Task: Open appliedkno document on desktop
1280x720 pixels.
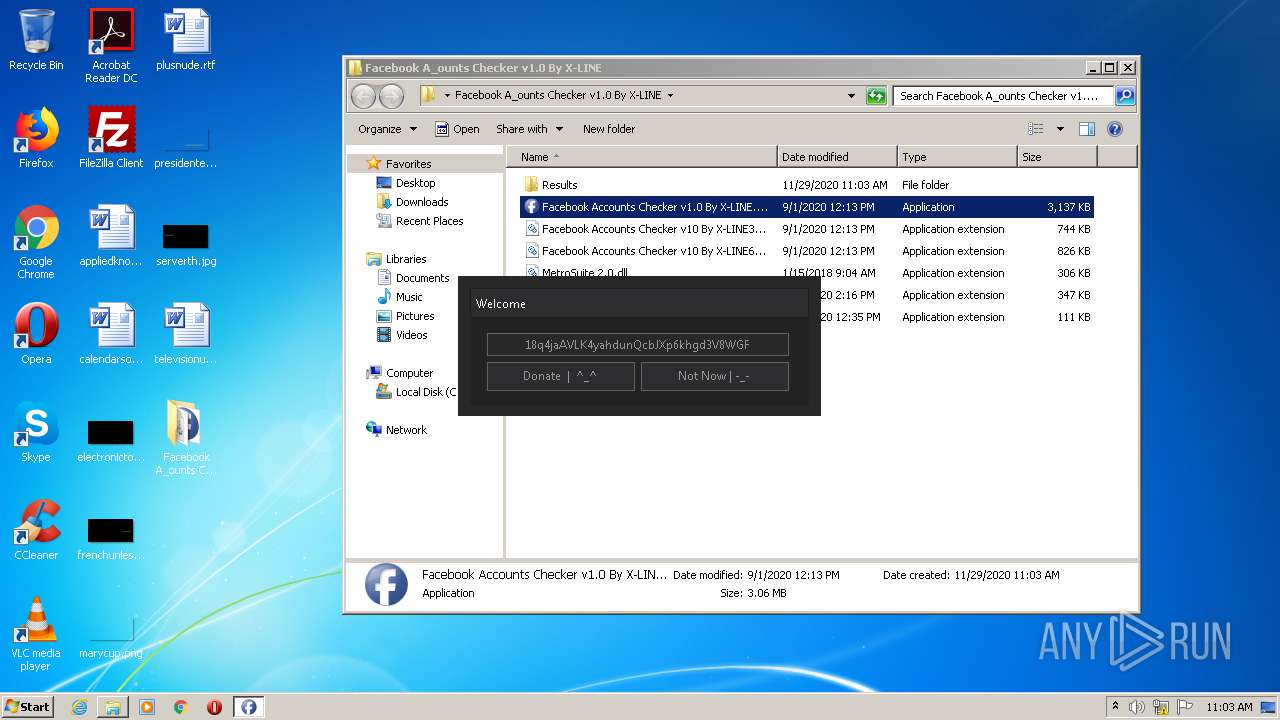Action: (x=111, y=236)
